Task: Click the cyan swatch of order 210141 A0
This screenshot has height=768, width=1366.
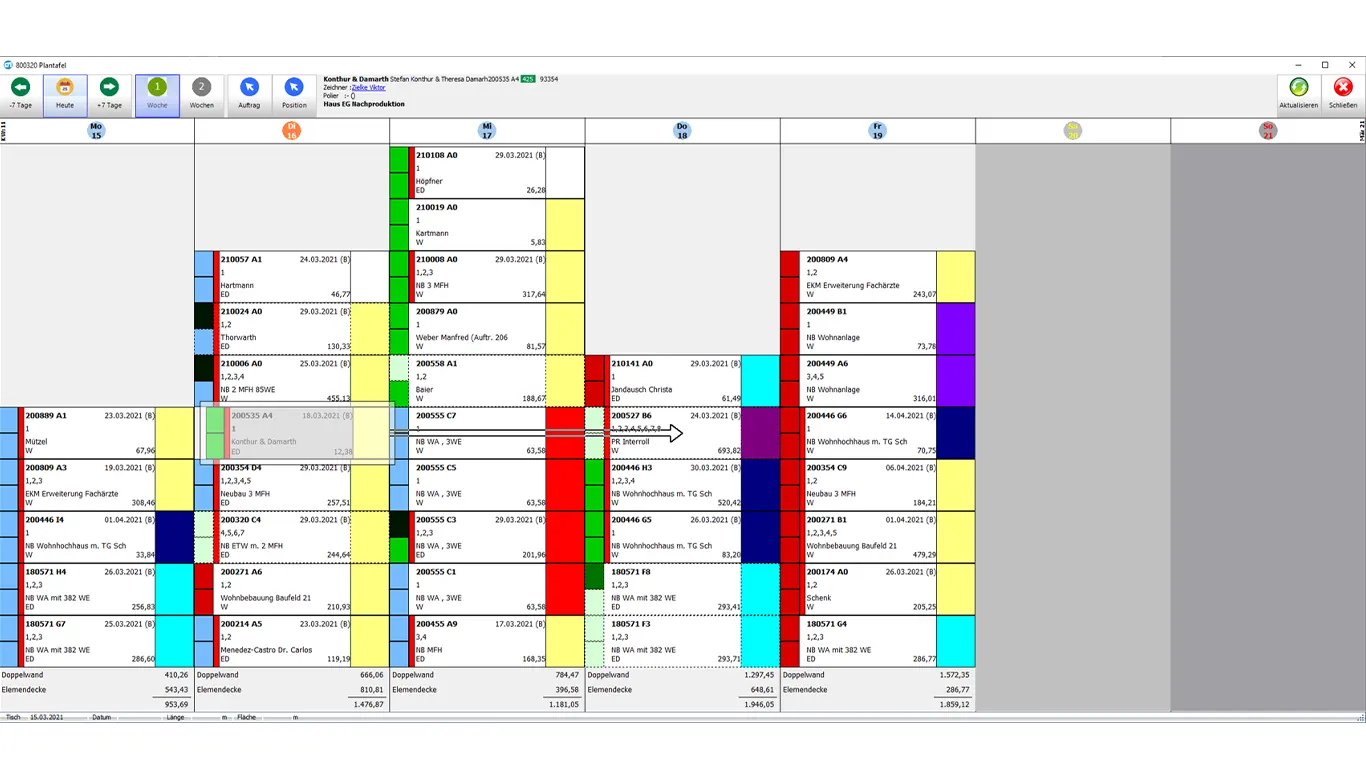Action: click(x=760, y=381)
